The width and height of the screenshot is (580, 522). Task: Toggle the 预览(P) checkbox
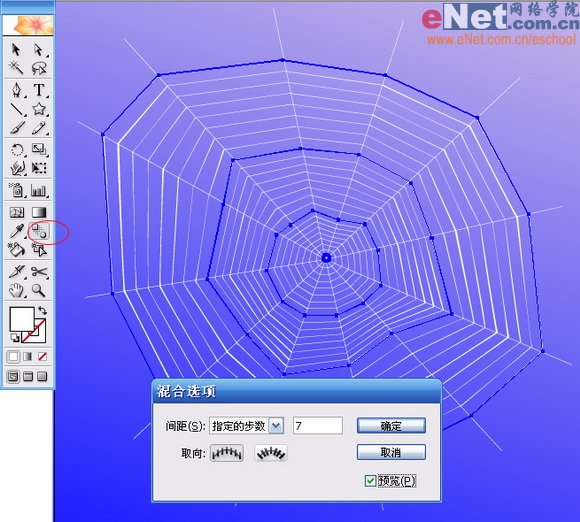(370, 481)
